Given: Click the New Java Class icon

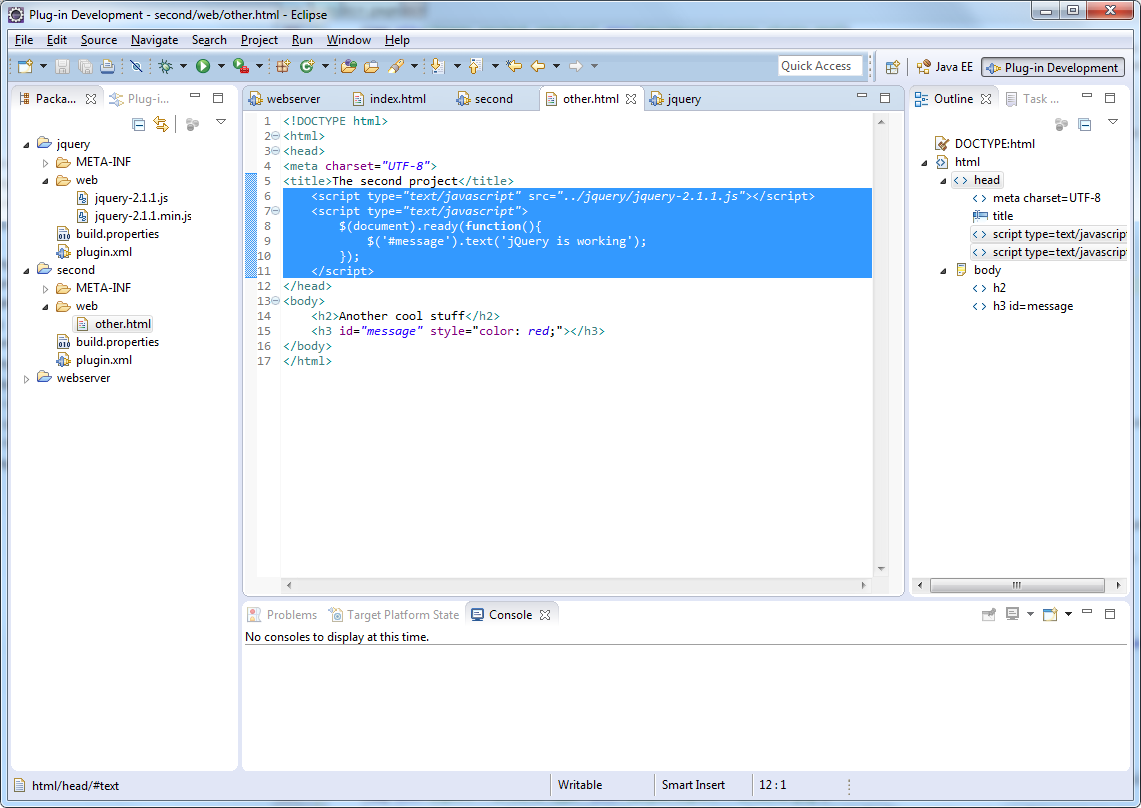Looking at the screenshot, I should [307, 66].
